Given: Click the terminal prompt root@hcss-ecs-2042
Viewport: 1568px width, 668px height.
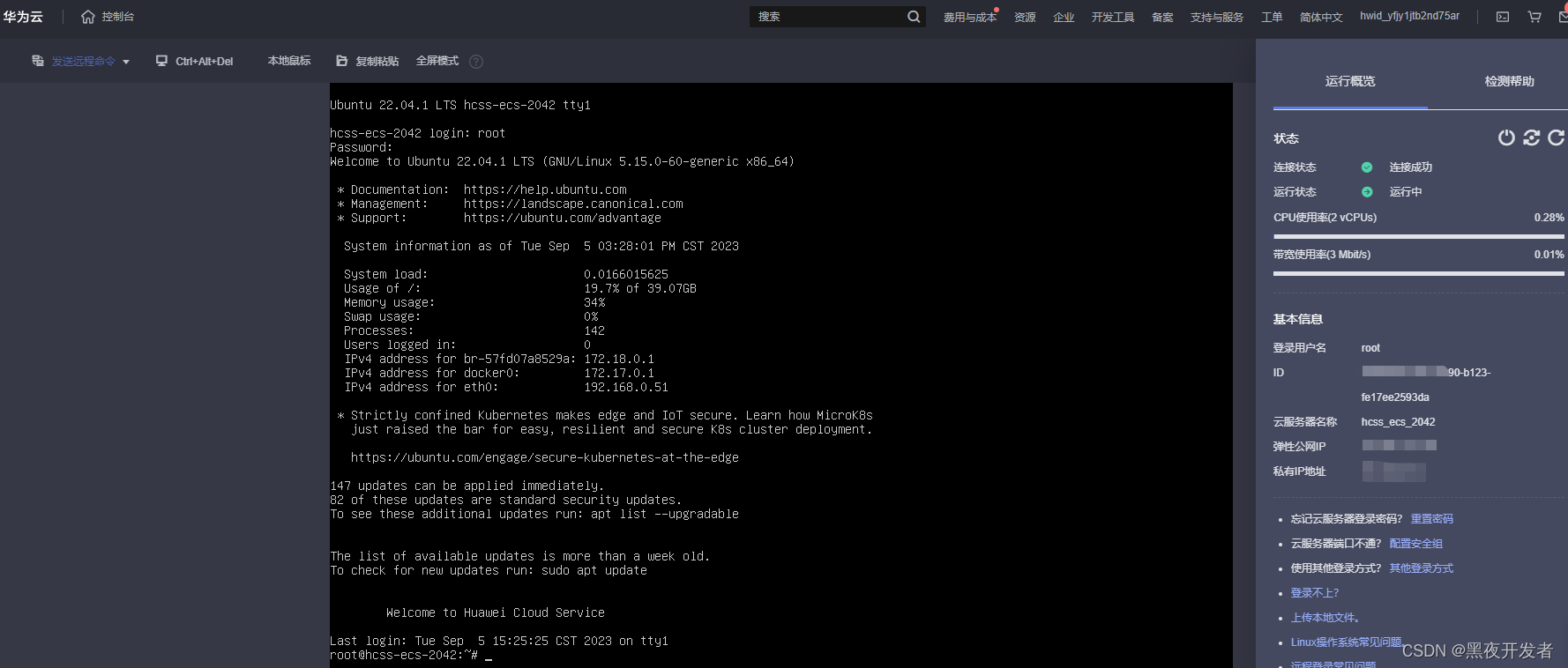Looking at the screenshot, I should tap(404, 655).
